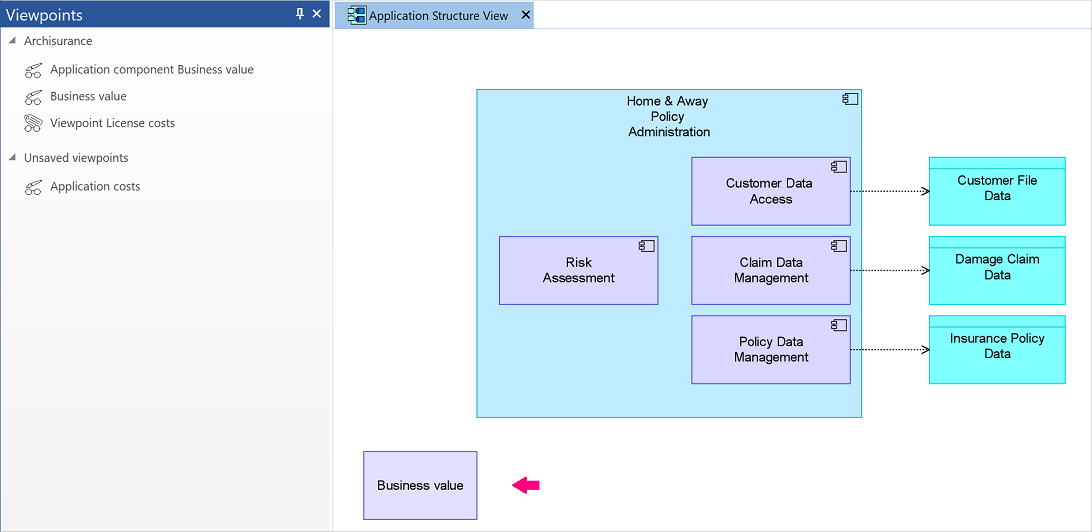1092x532 pixels.
Task: Select the Claim Data Management component
Action: (771, 270)
